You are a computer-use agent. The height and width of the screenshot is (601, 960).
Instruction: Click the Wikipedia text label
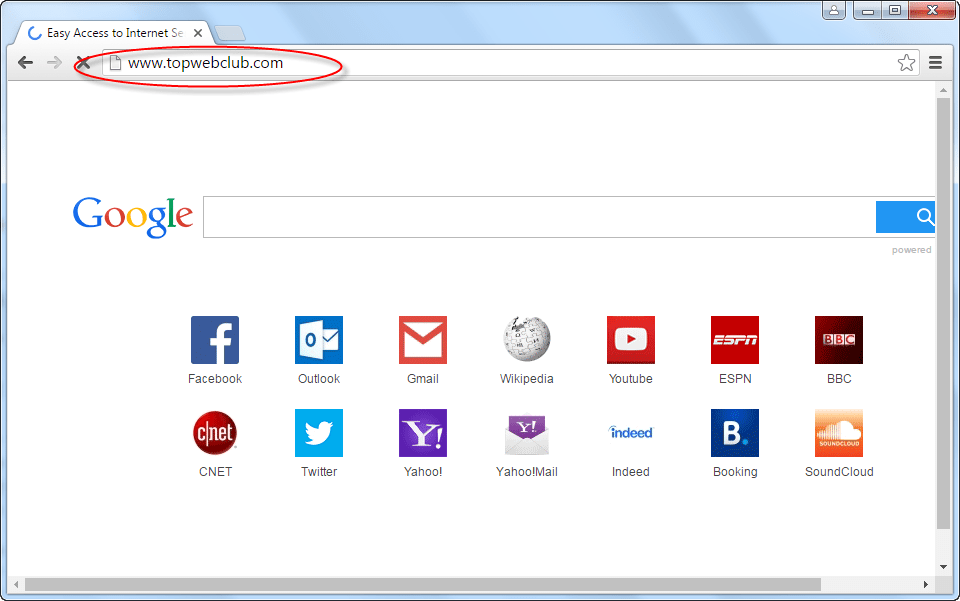(527, 379)
